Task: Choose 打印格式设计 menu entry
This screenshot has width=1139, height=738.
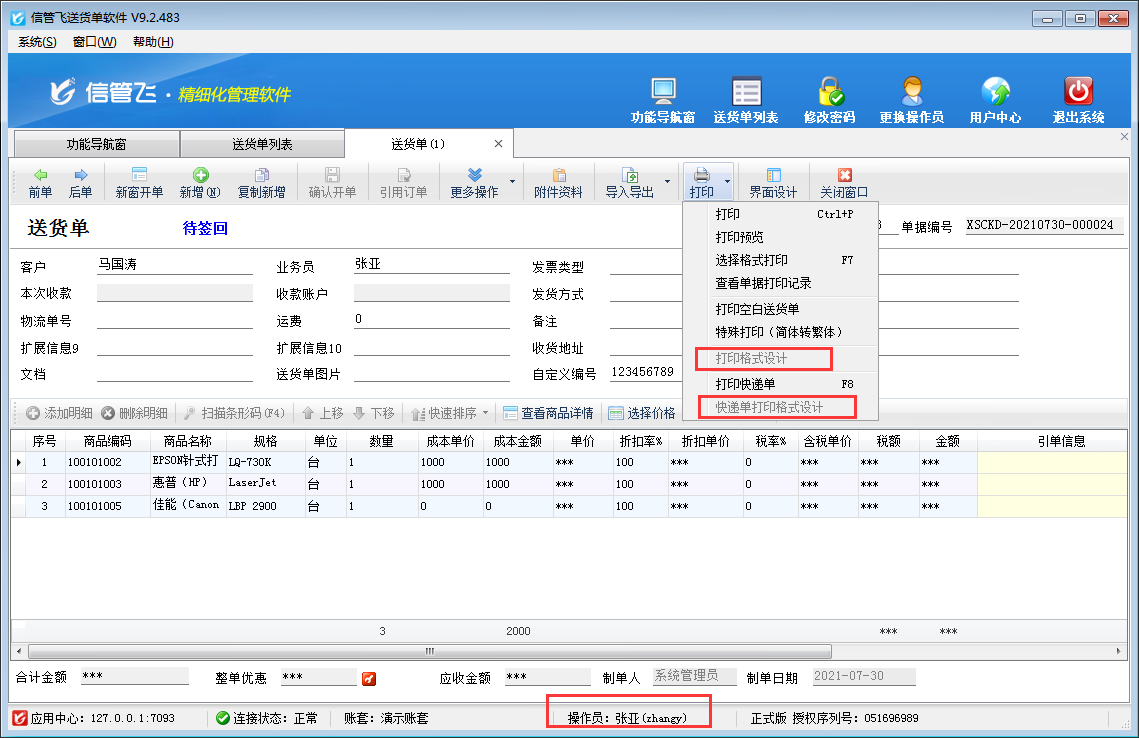Action: [x=780, y=359]
